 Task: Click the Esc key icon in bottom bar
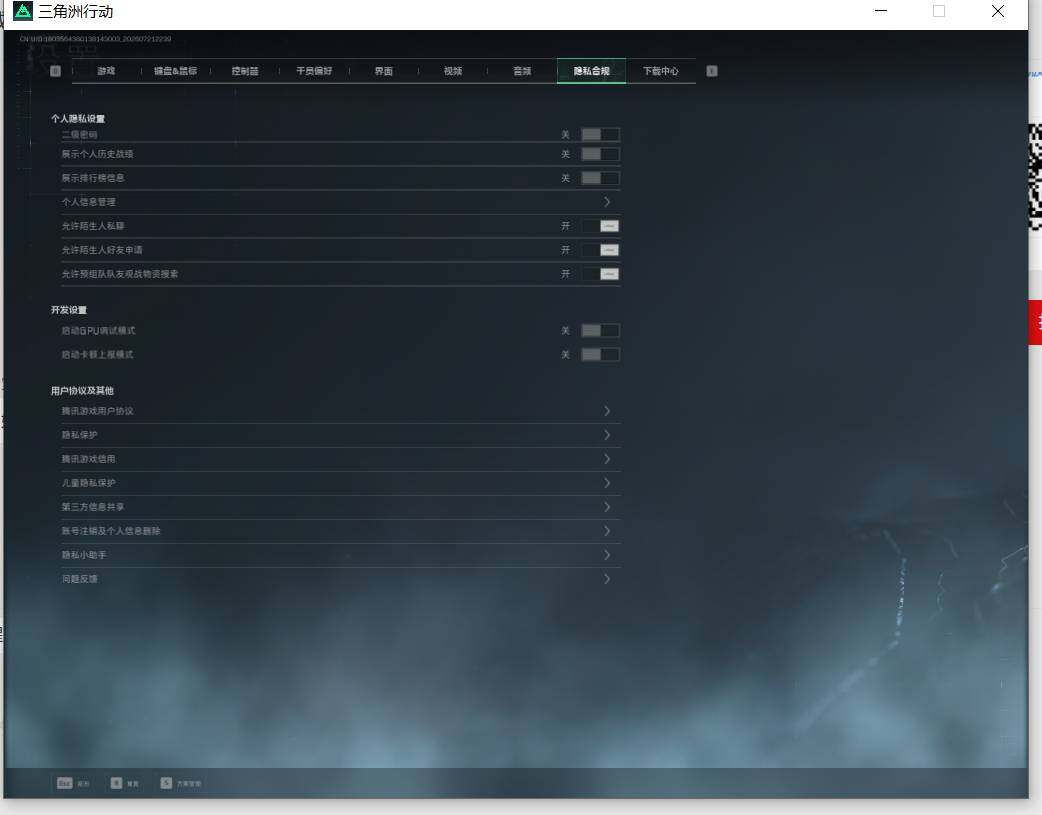tap(64, 783)
